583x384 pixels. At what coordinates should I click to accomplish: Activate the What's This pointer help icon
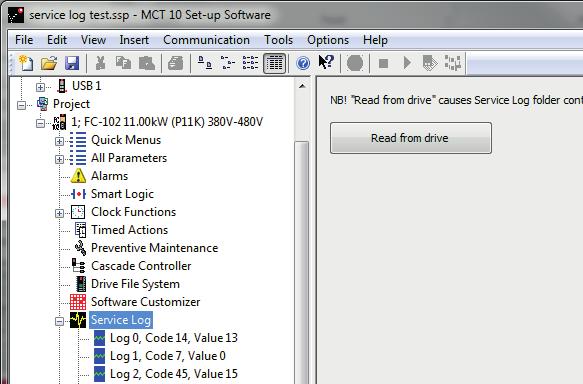(x=326, y=62)
